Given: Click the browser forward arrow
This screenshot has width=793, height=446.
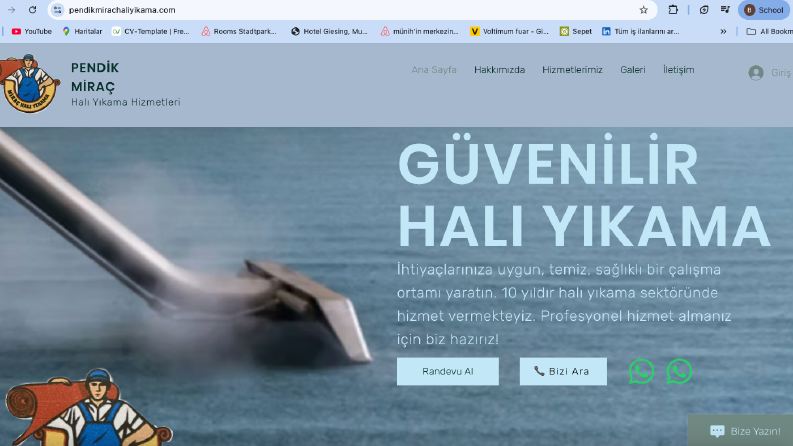Looking at the screenshot, I should tap(12, 10).
